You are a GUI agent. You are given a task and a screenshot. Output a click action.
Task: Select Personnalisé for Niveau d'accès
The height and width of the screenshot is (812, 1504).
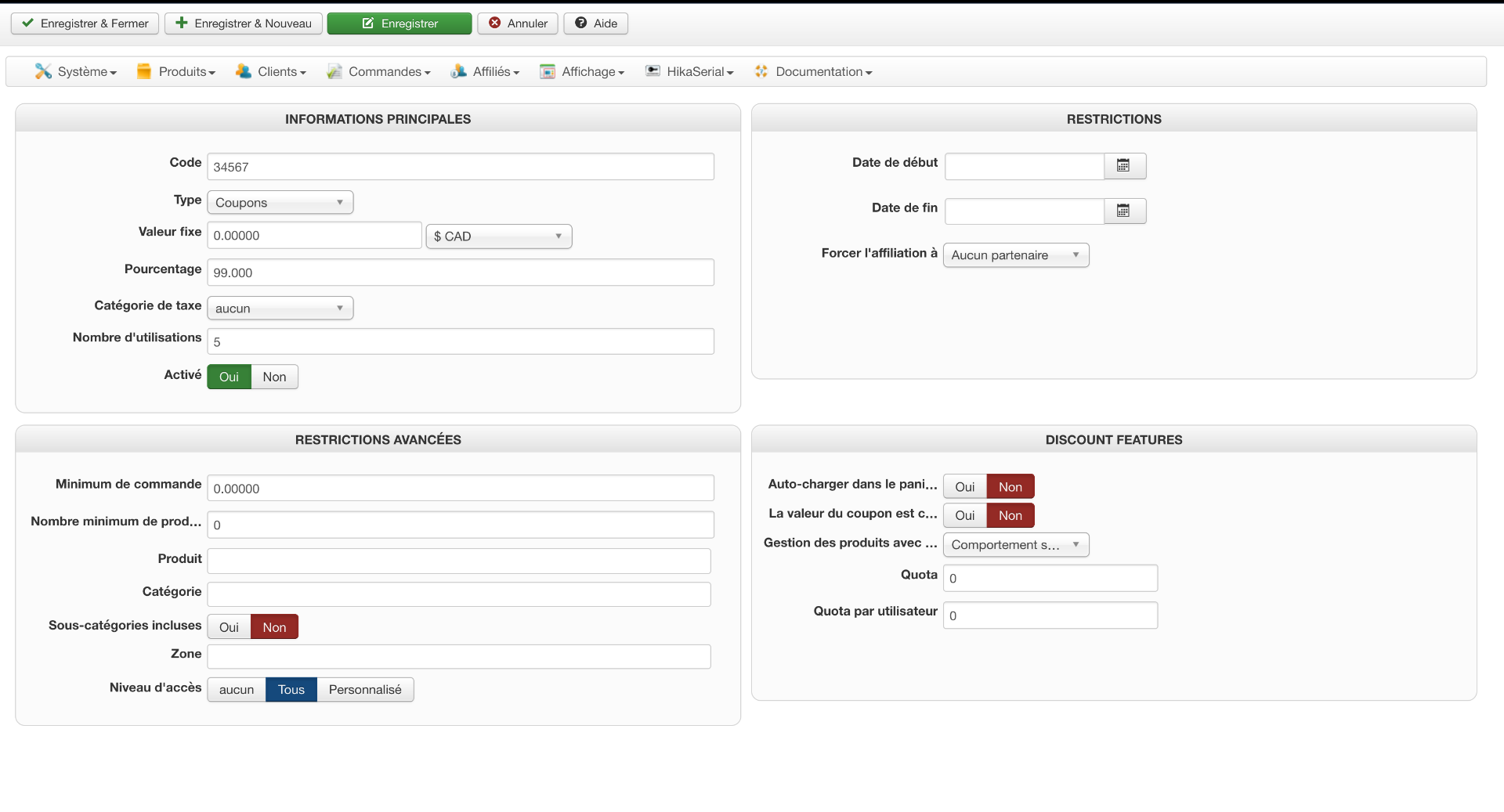click(365, 690)
